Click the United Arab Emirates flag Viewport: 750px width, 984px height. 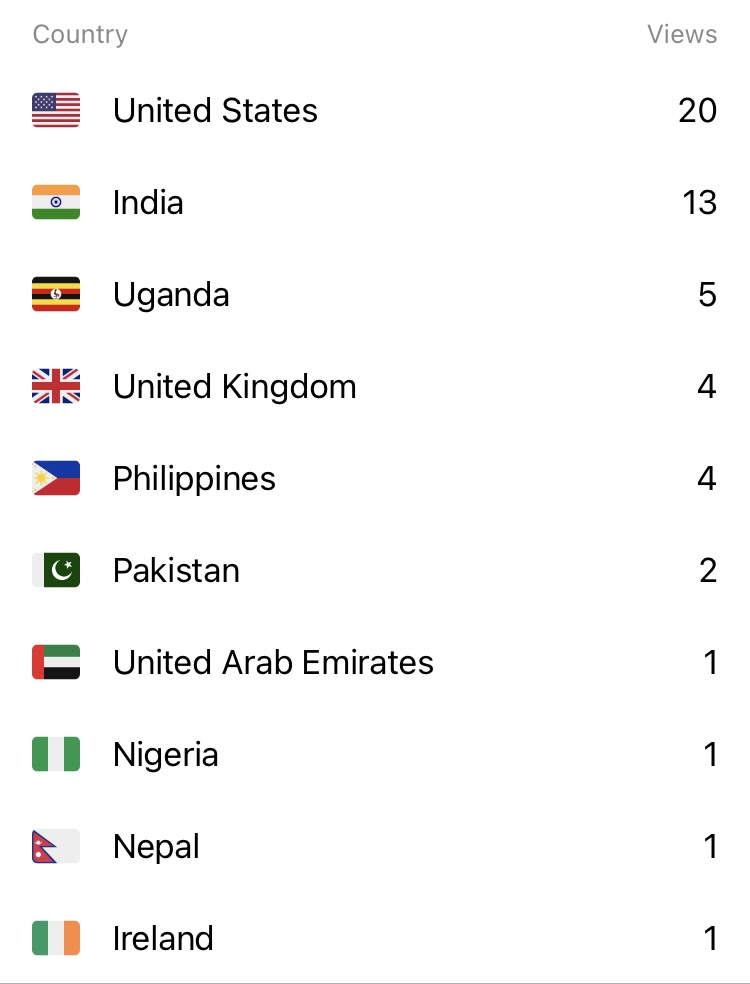[56, 662]
